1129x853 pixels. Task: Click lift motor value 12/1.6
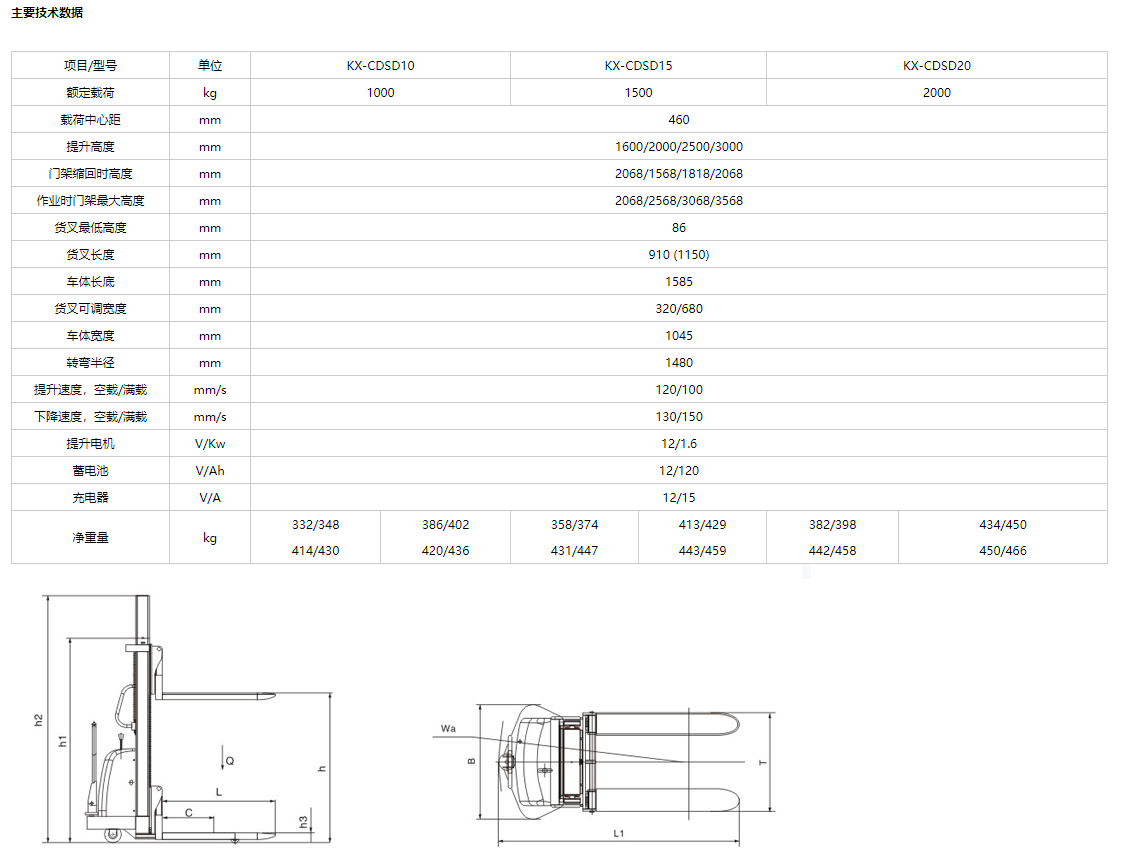[678, 443]
